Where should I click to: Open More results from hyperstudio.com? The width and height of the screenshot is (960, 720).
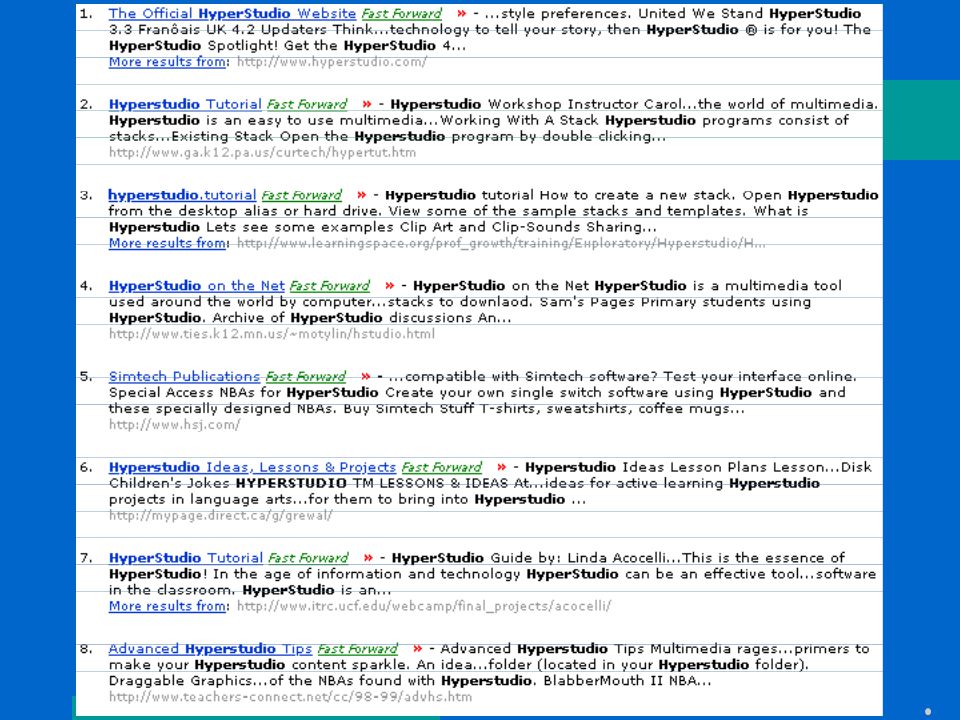[x=167, y=62]
